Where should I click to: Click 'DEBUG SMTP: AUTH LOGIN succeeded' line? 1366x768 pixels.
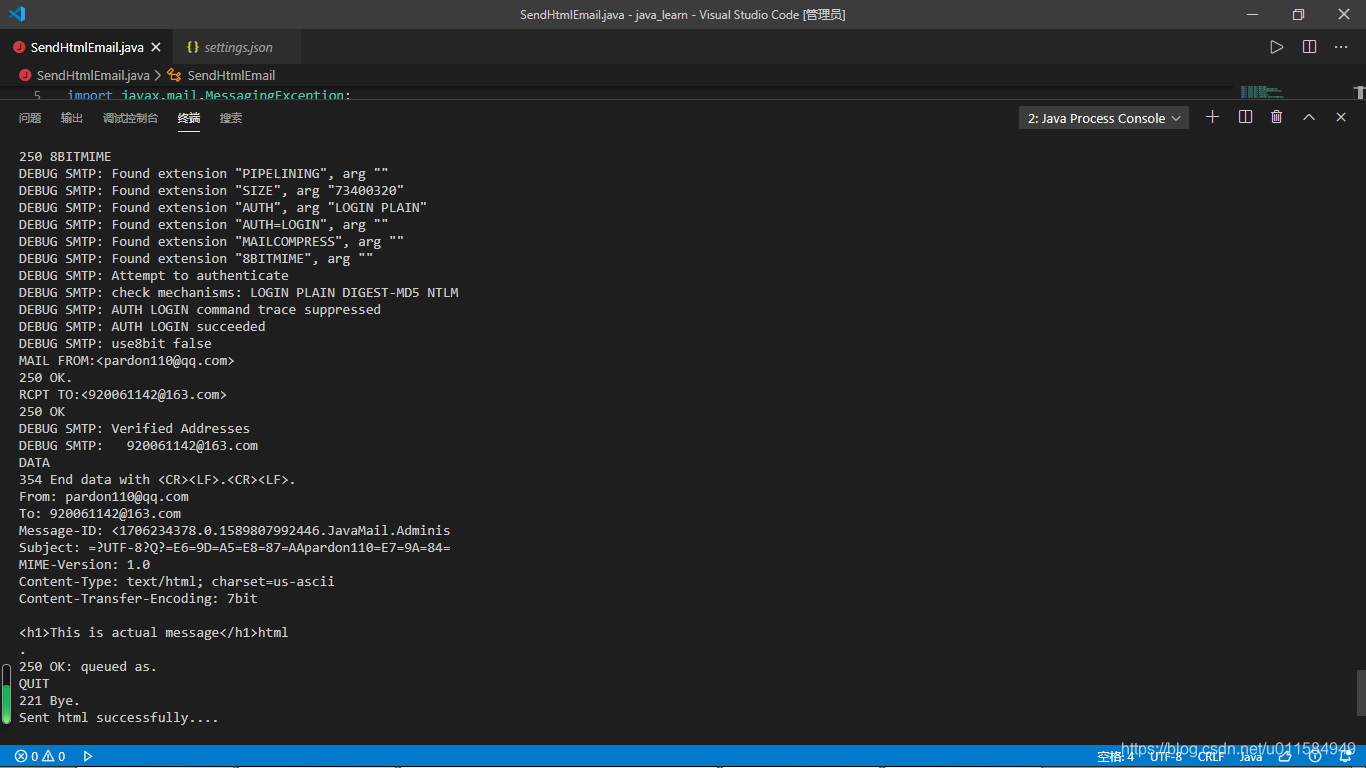142,326
